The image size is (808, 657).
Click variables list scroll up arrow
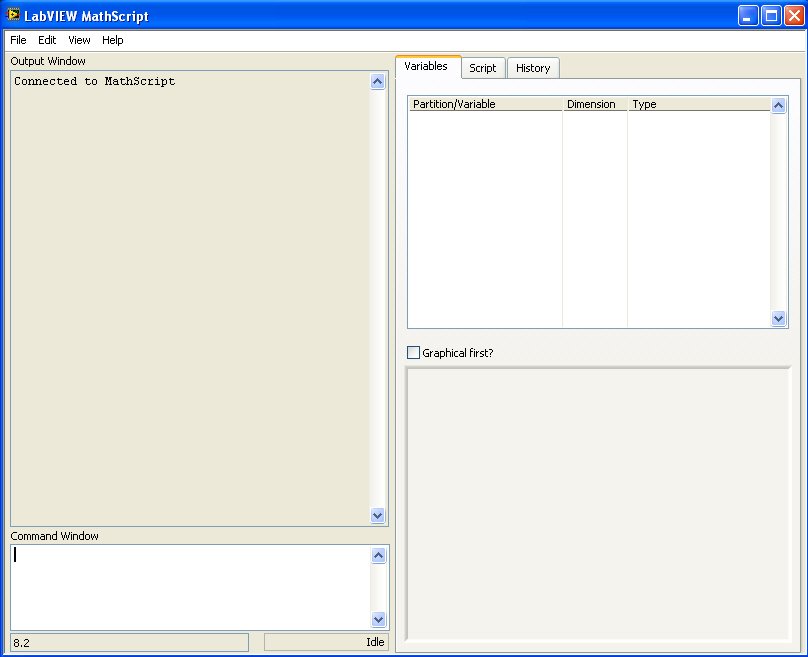(778, 106)
